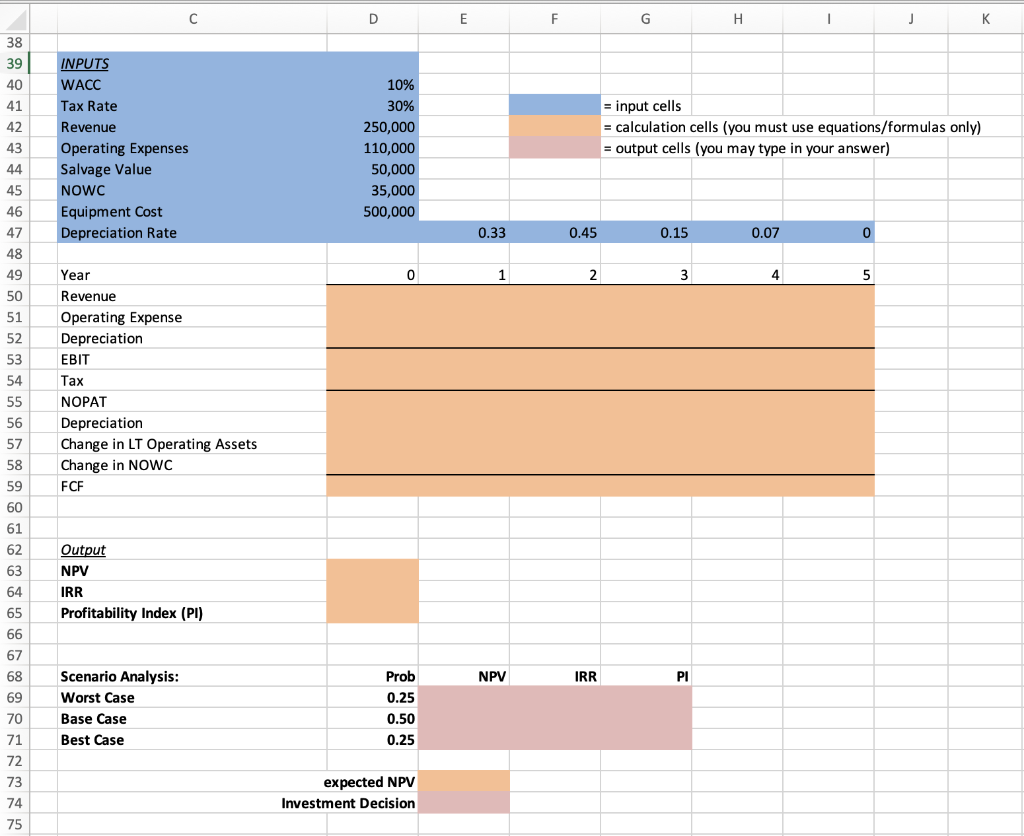This screenshot has width=1024, height=836.
Task: Click the select-all corner triangle
Action: tap(14, 20)
